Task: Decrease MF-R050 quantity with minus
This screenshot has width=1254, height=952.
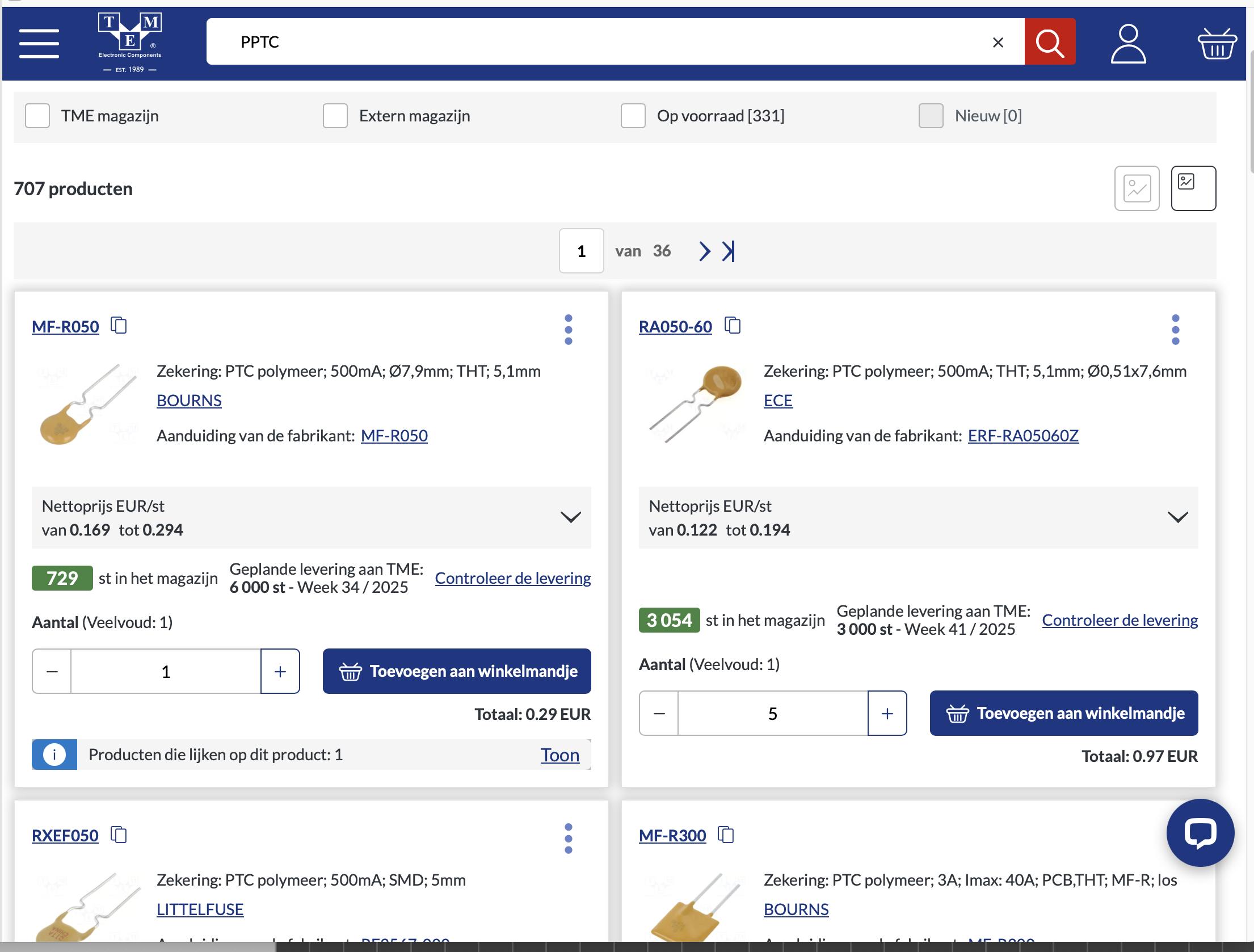Action: [52, 671]
